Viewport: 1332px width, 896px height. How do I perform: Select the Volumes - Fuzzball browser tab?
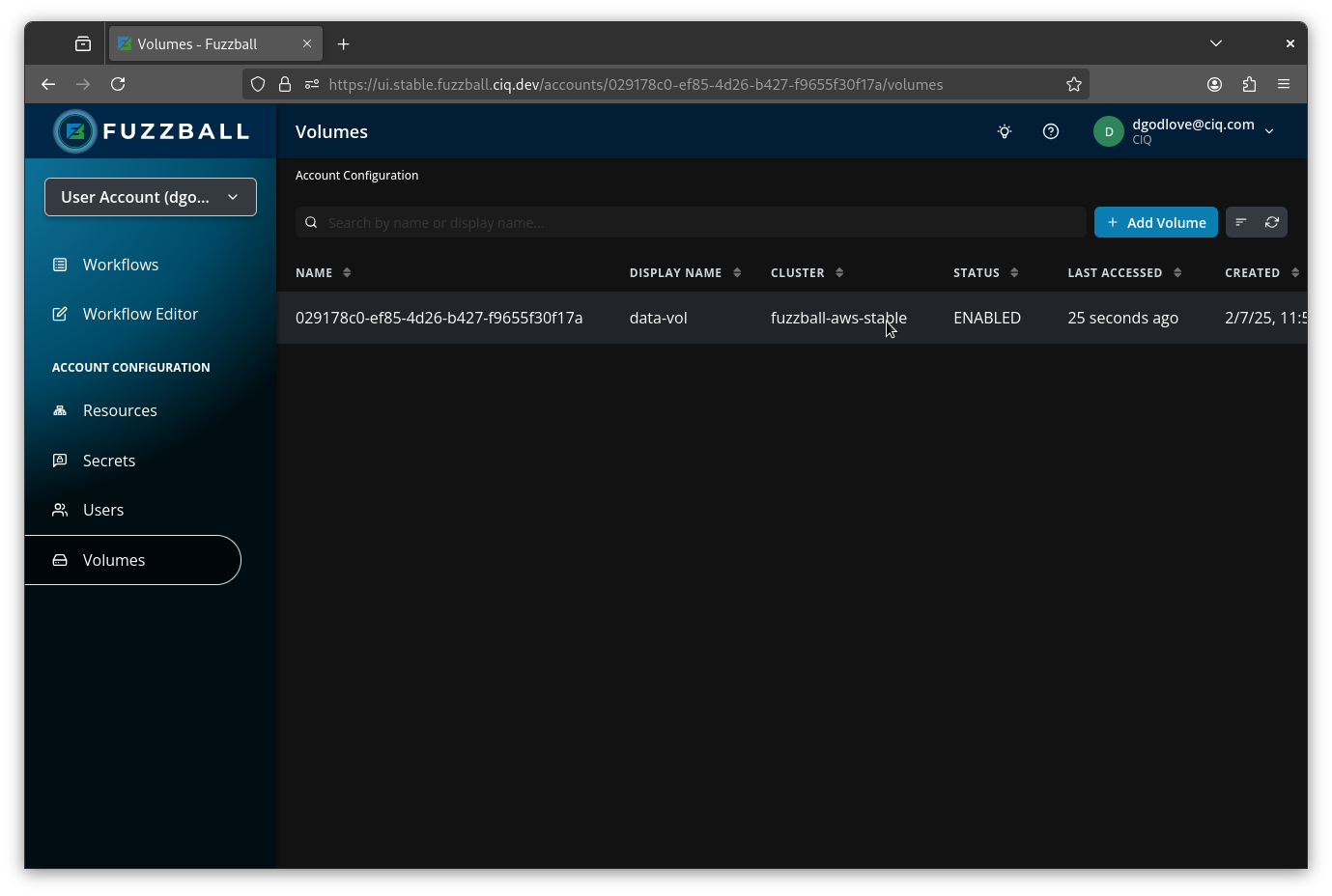point(215,43)
